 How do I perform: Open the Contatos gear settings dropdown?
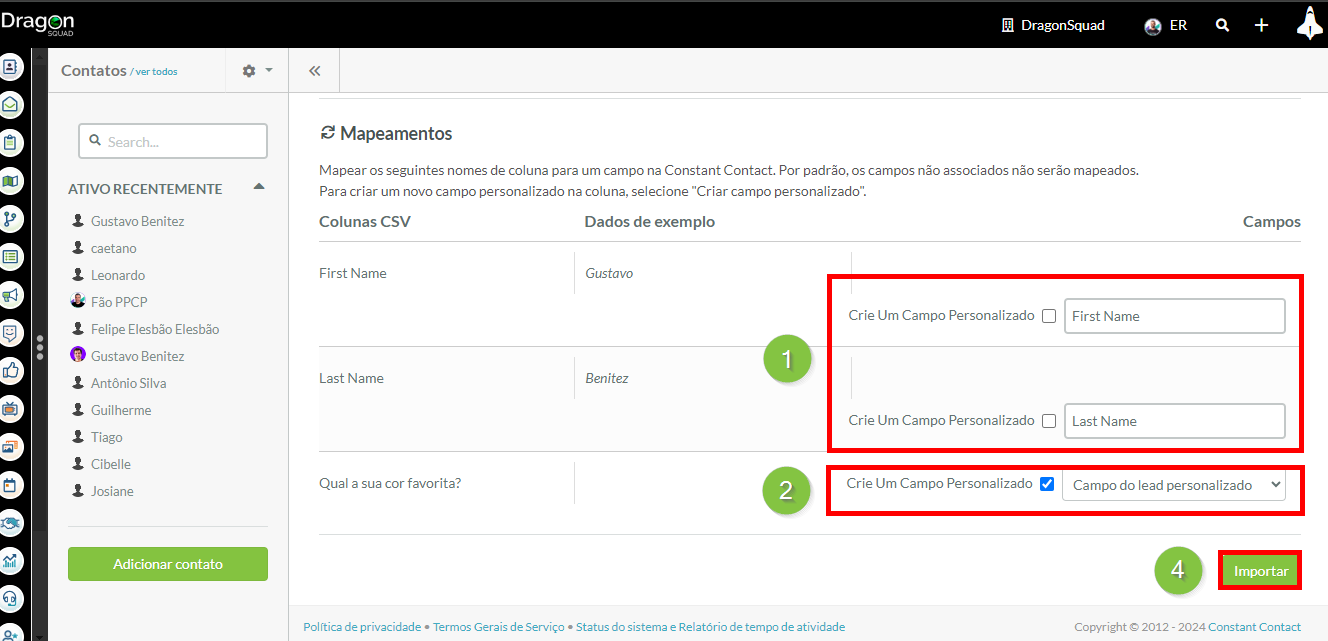tap(257, 71)
